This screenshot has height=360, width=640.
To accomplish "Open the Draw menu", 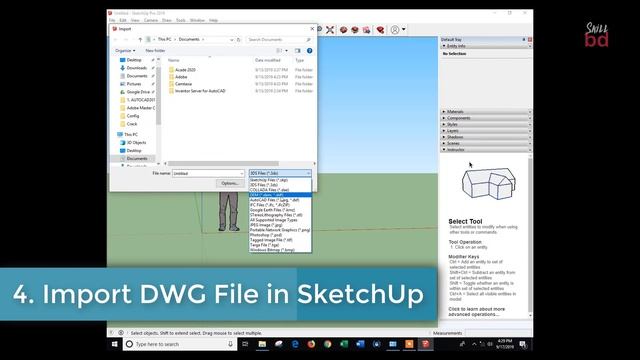I will [167, 20].
